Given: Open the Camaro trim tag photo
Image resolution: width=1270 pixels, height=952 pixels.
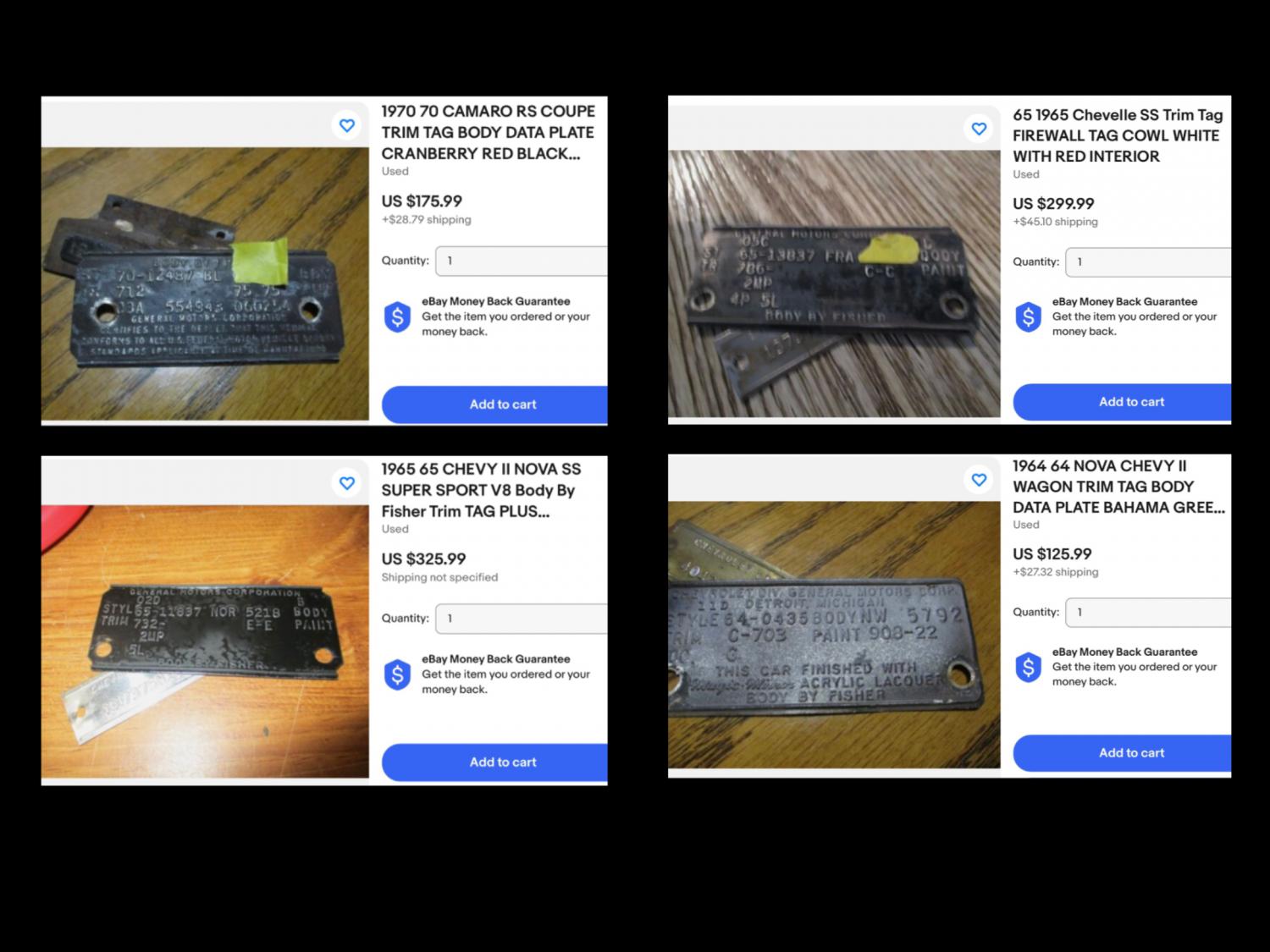Looking at the screenshot, I should click(205, 283).
